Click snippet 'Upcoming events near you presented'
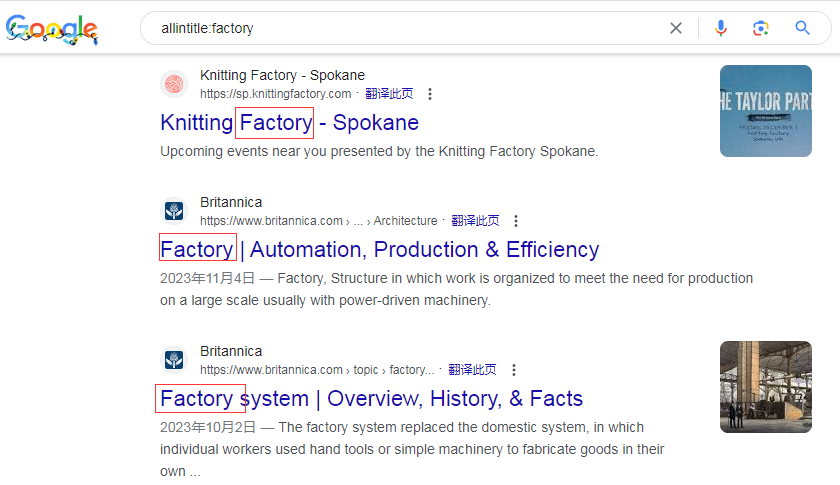 (x=379, y=152)
